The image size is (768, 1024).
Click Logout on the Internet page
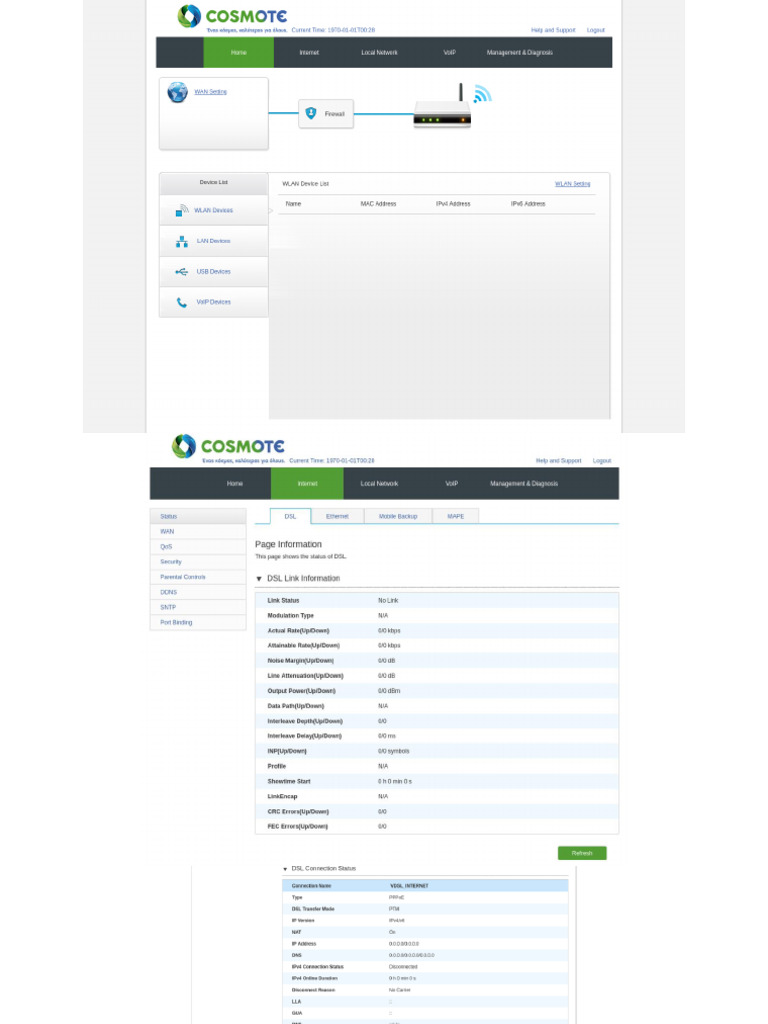click(x=602, y=460)
